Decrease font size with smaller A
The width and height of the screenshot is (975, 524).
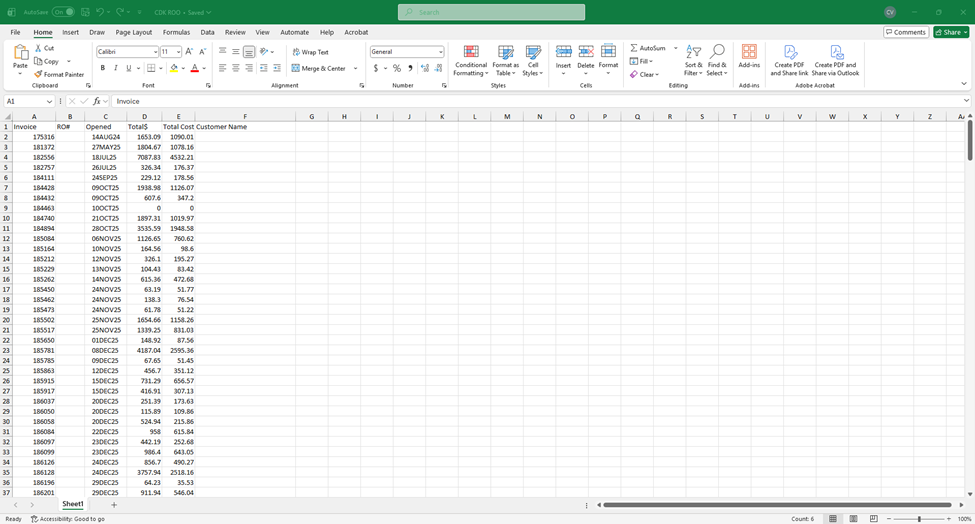(x=202, y=52)
